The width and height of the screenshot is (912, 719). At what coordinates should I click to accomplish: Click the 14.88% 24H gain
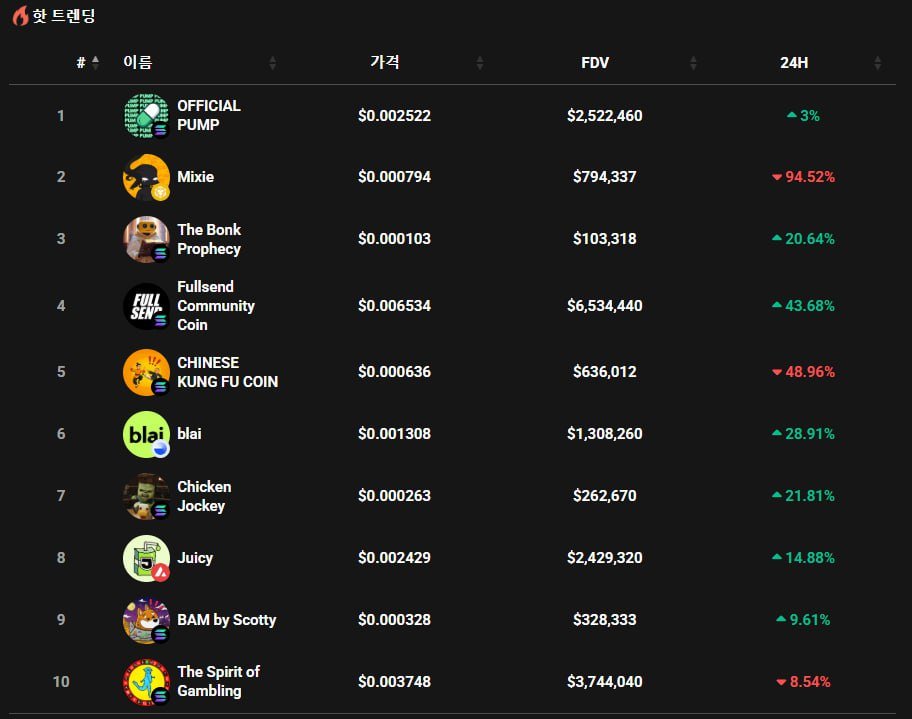click(803, 557)
